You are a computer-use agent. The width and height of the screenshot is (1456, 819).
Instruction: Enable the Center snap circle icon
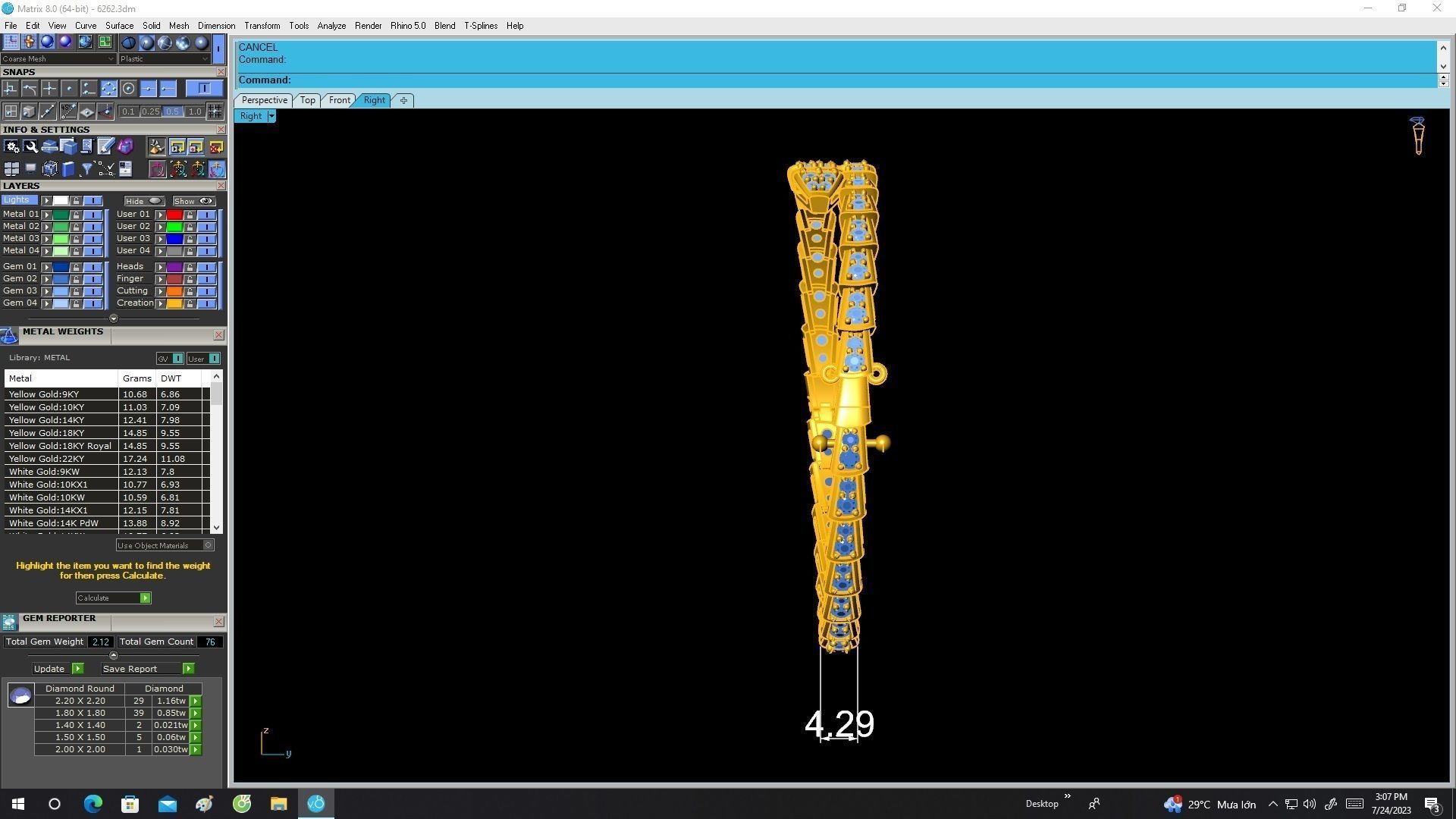click(128, 88)
